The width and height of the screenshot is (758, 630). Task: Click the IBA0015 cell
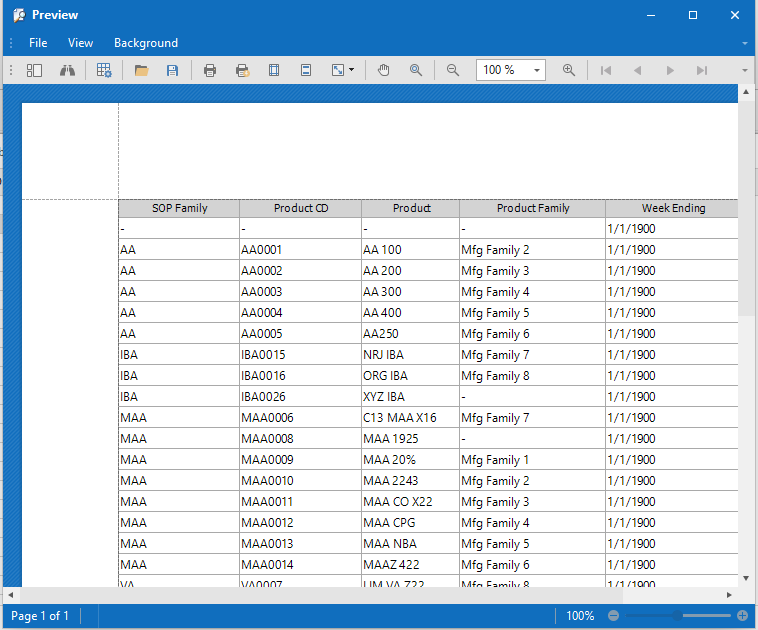(301, 355)
